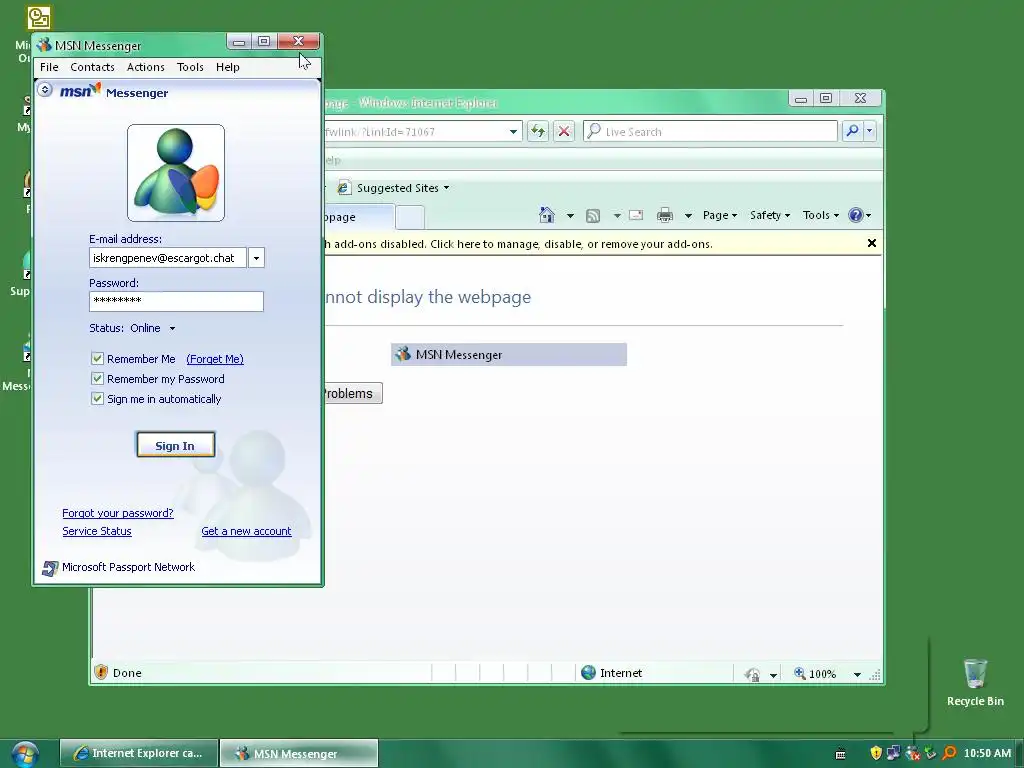Click the Get a new account link
The height and width of the screenshot is (768, 1024).
(246, 532)
